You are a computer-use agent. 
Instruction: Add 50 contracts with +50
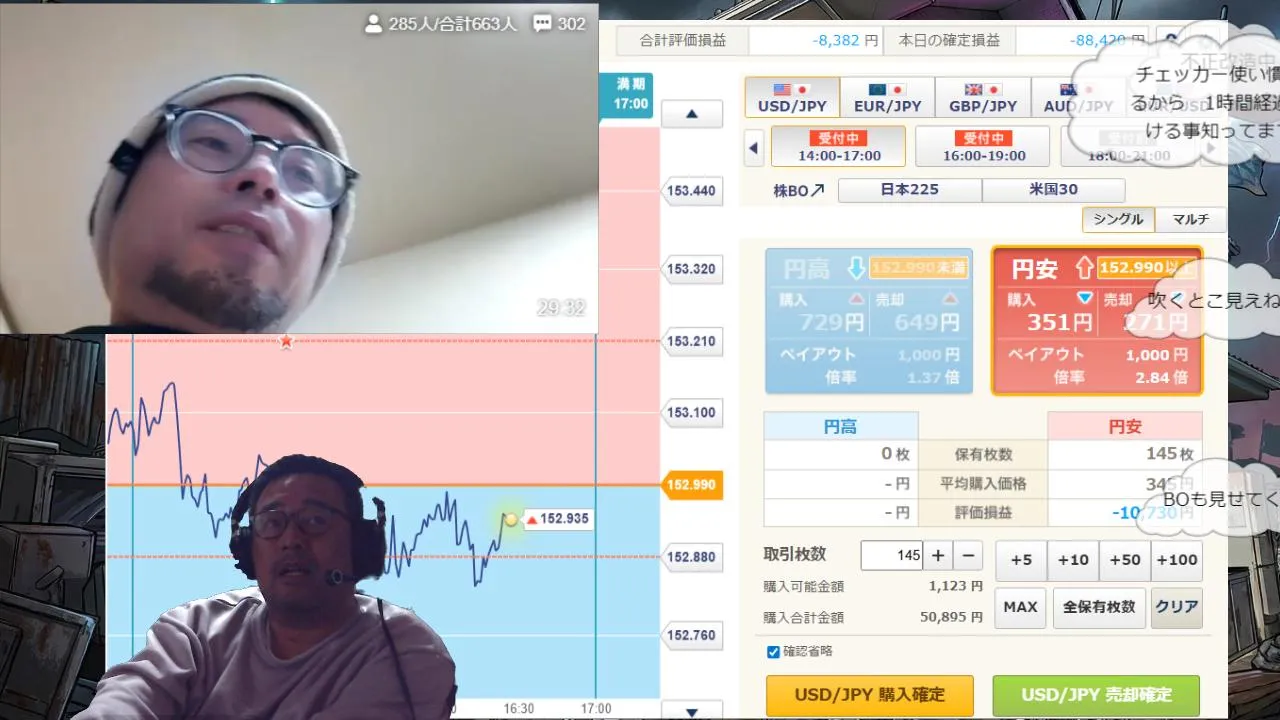pos(1125,560)
